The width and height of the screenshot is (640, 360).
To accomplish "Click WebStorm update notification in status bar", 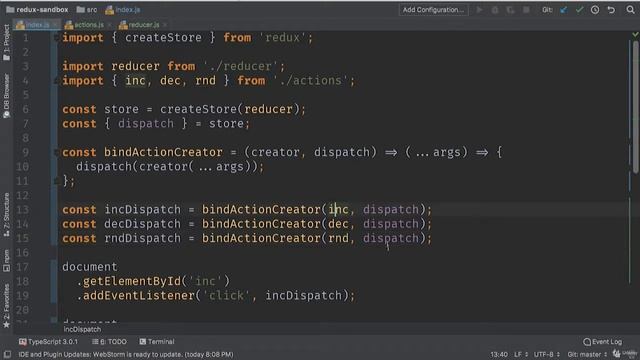I will pyautogui.click(x=126, y=354).
